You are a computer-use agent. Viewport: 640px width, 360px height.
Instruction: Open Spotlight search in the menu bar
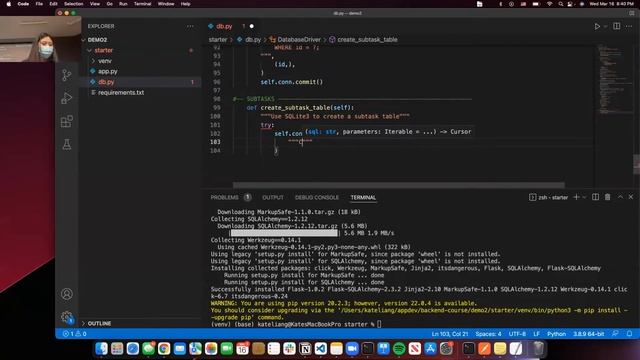561,4
